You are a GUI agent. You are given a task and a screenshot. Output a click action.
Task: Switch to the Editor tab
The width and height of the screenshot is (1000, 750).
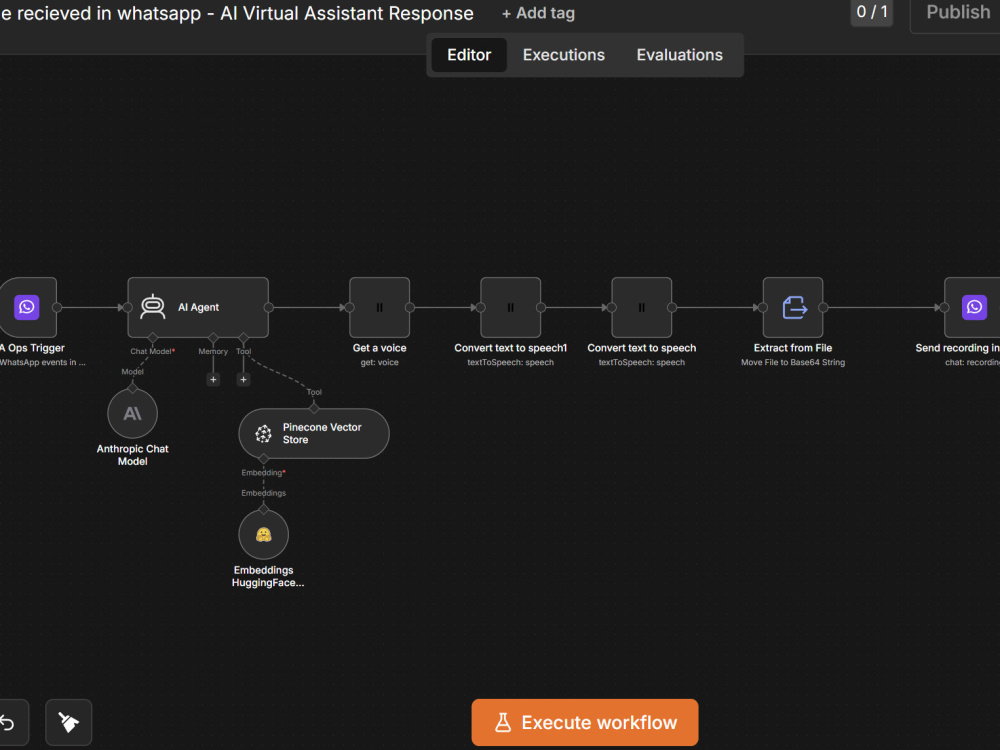[x=469, y=55]
